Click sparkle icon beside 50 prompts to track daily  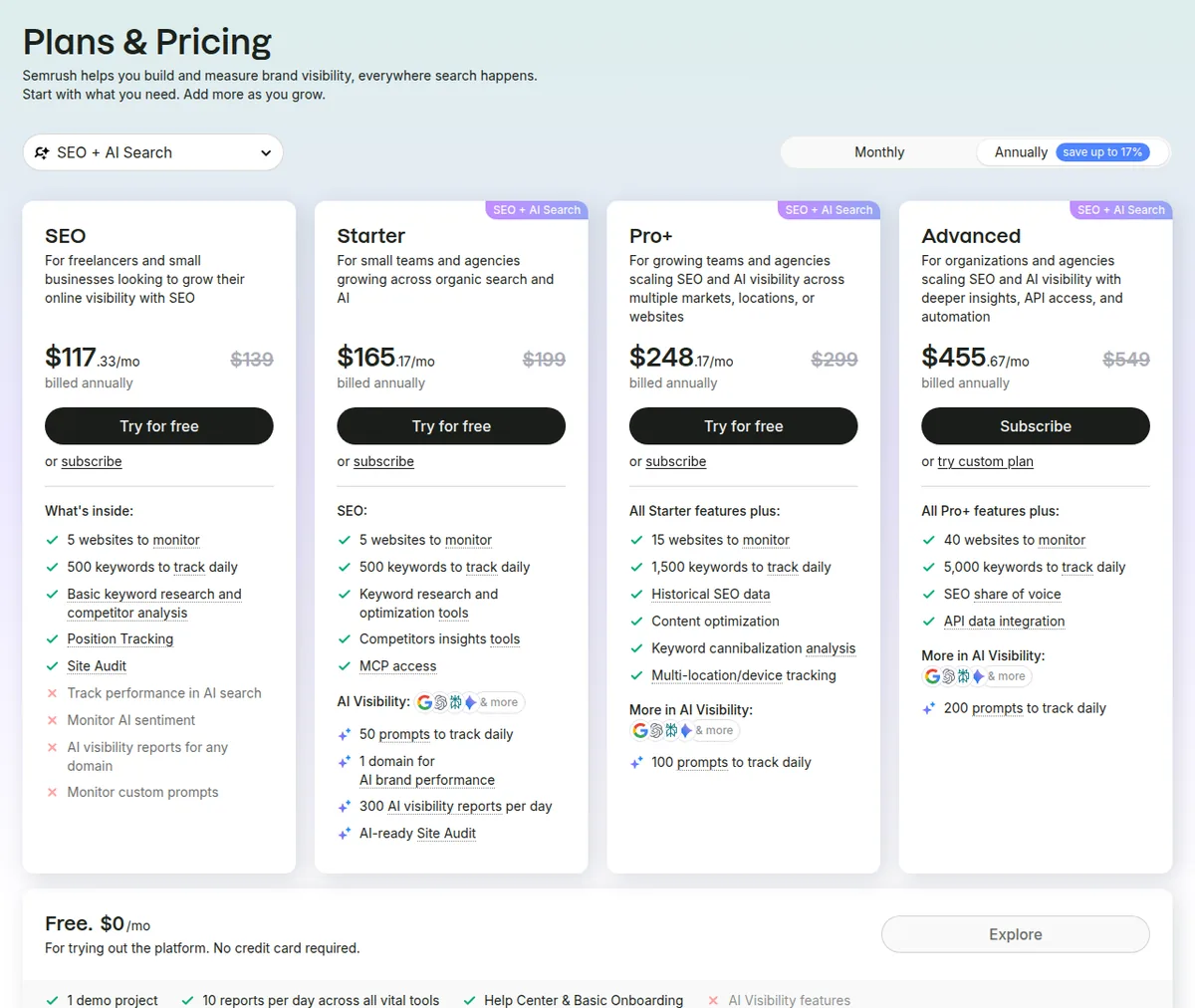point(345,735)
